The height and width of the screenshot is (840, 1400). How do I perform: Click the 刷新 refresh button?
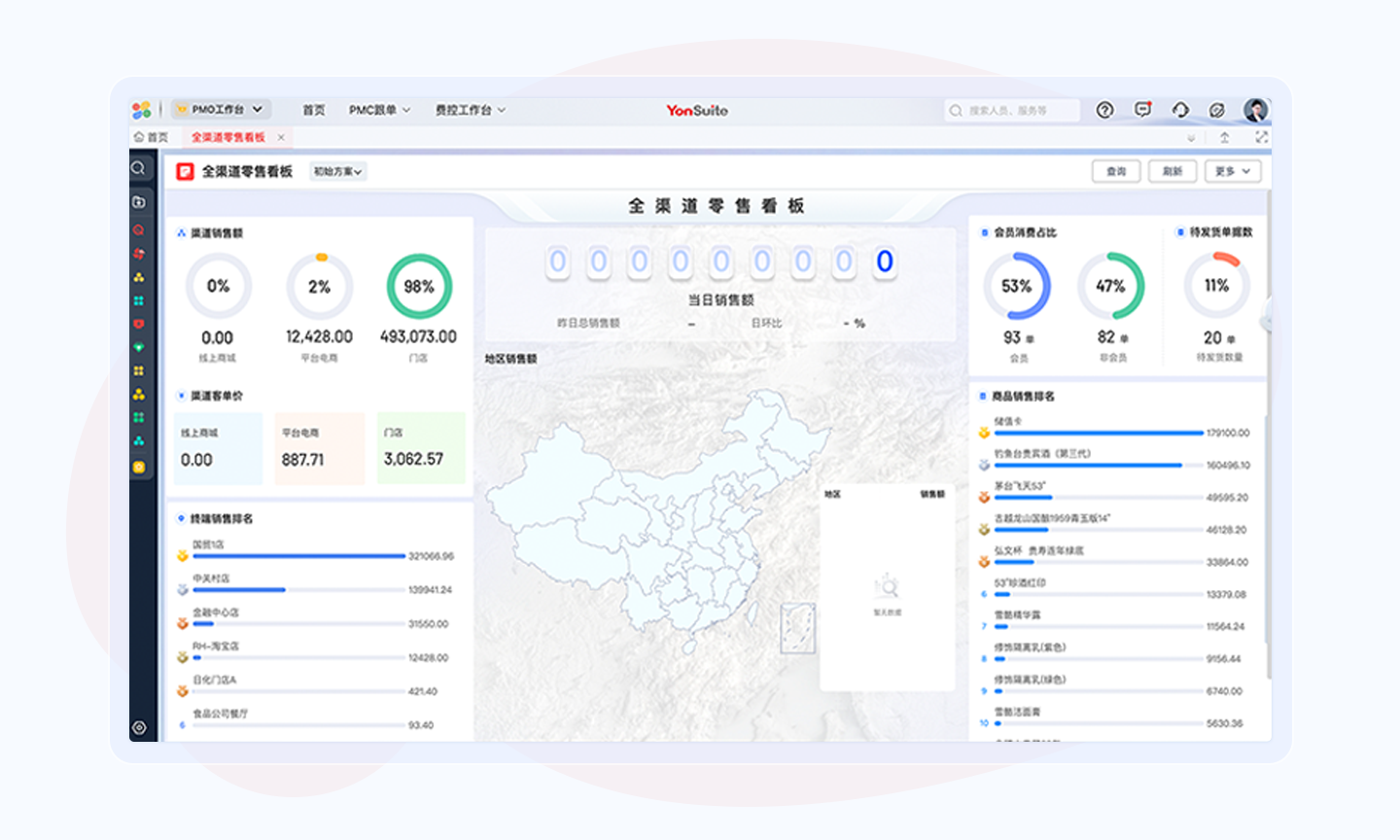1172,172
